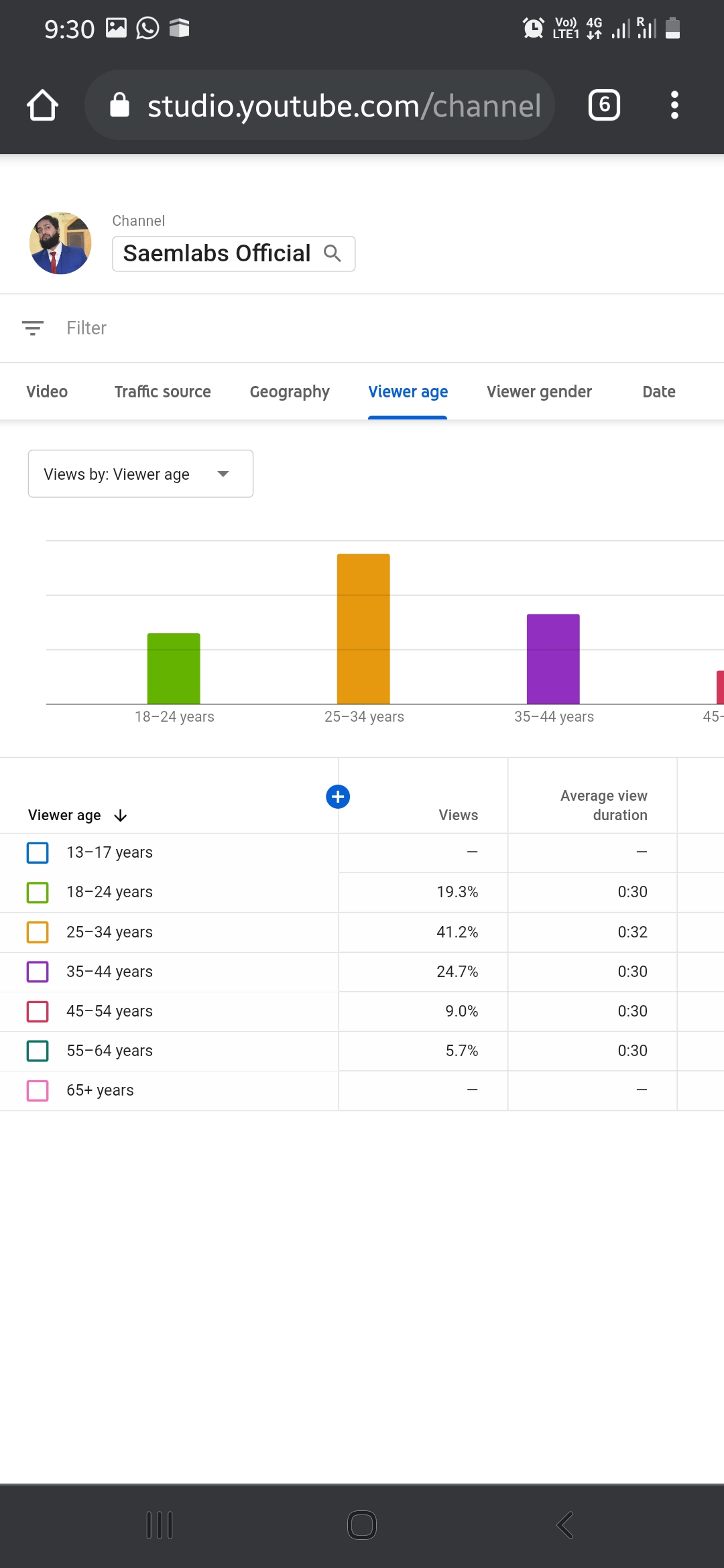724x1568 pixels.
Task: Tap the Viewer age sort arrow
Action: click(121, 815)
